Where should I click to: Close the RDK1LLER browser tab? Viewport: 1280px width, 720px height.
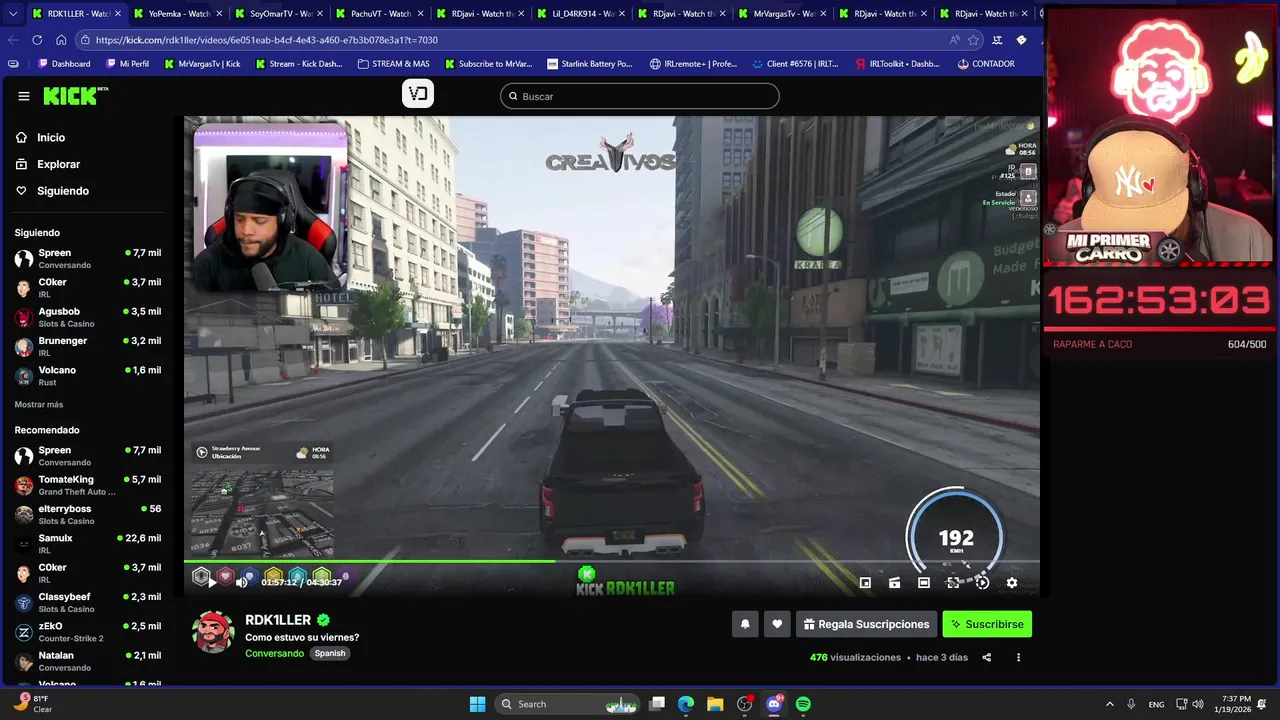[x=117, y=14]
